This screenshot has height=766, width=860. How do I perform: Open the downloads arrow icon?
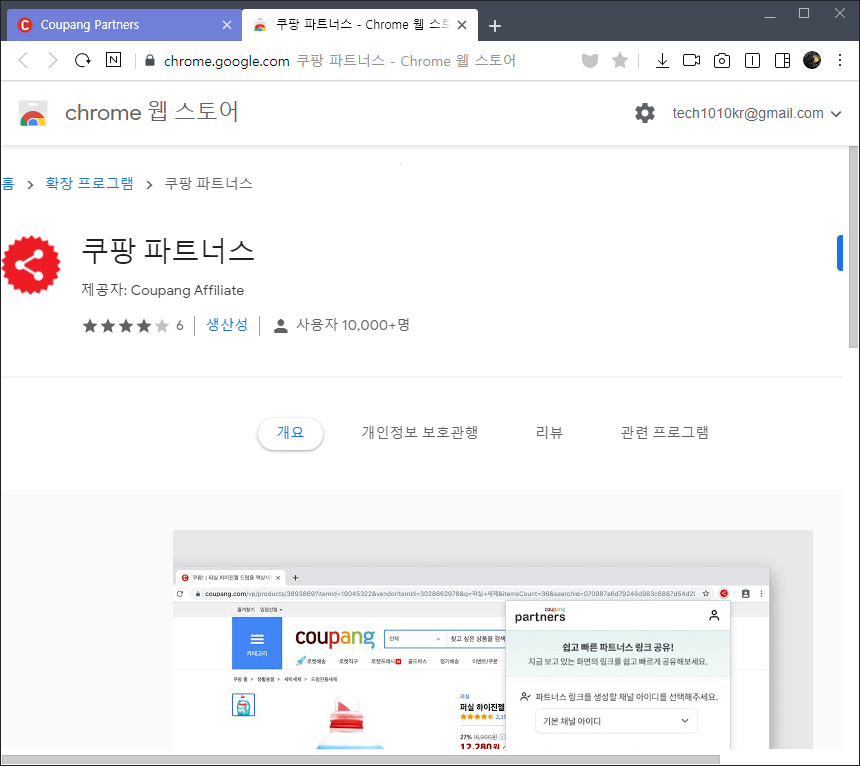(662, 60)
